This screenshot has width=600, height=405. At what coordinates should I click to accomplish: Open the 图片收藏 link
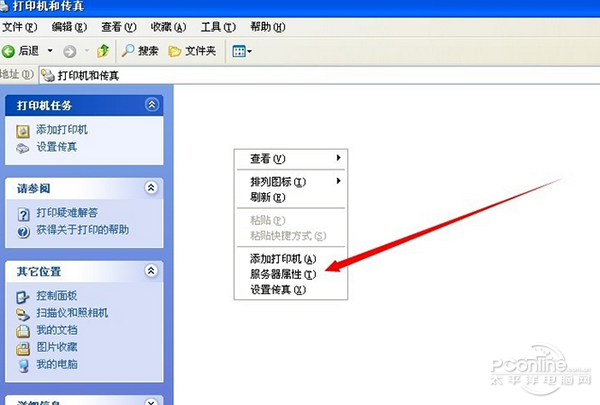pos(57,347)
